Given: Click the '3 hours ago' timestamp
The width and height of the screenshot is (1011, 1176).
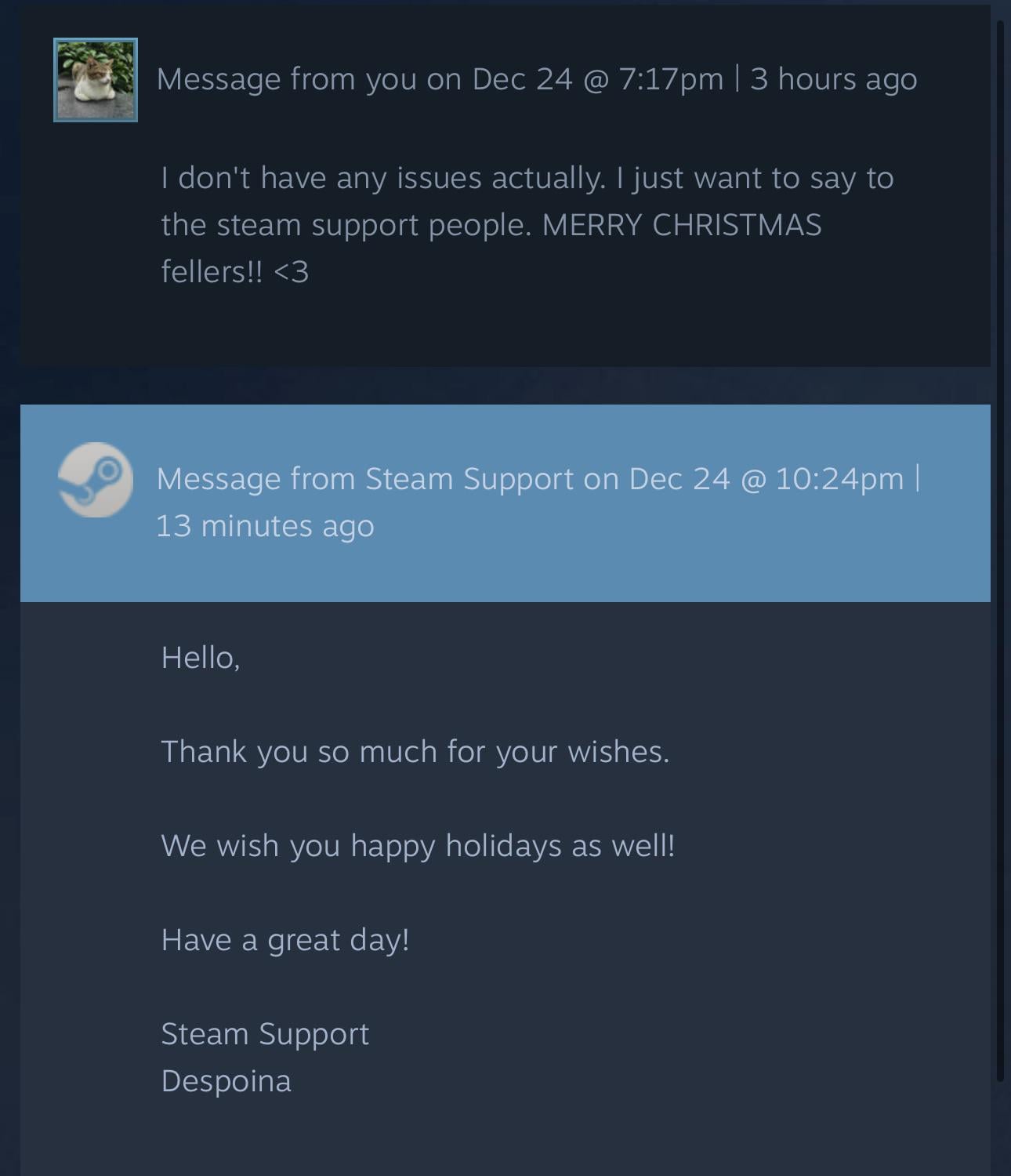Looking at the screenshot, I should click(833, 79).
